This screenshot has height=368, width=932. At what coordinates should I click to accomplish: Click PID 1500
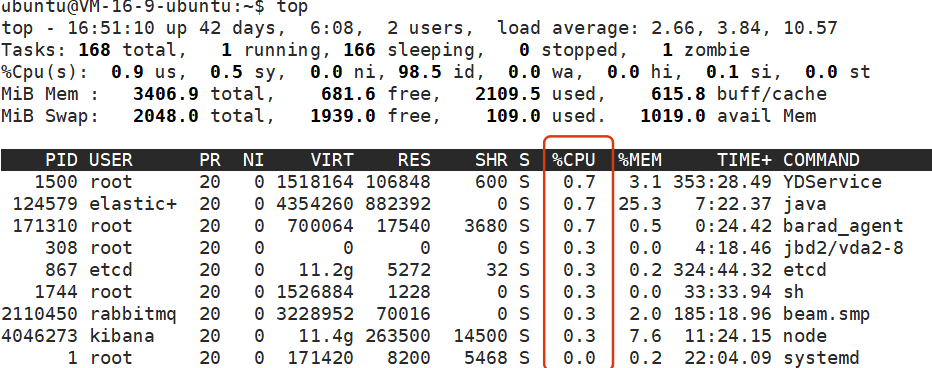point(56,182)
